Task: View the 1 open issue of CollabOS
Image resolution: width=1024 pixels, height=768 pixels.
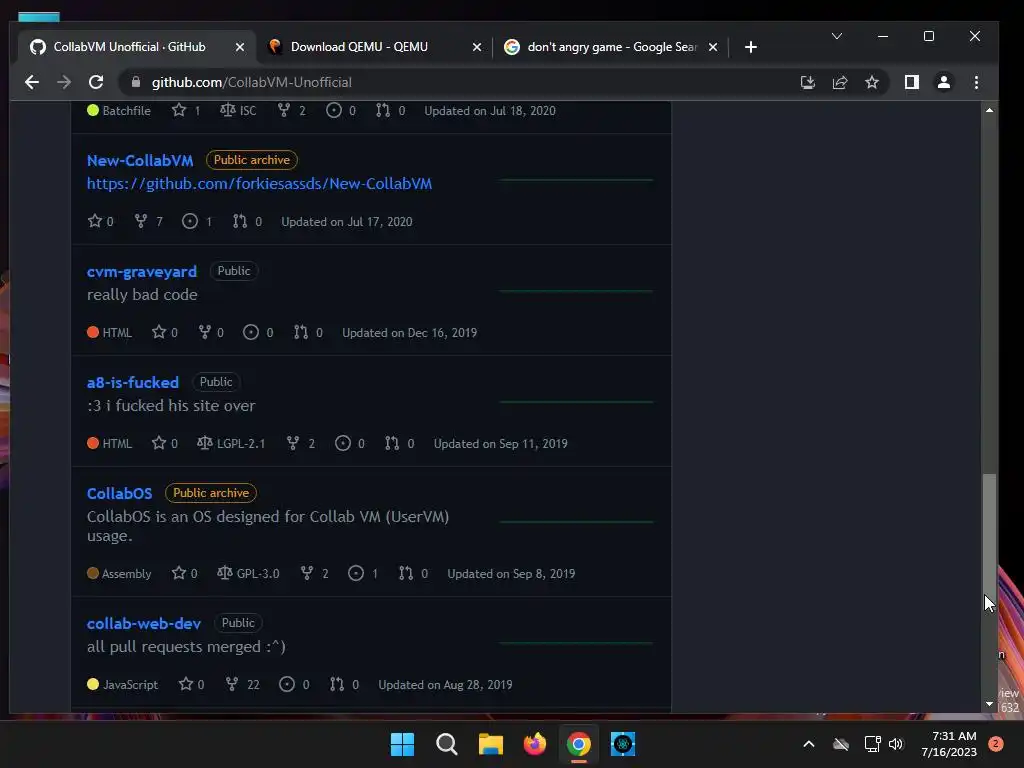Action: coord(363,573)
